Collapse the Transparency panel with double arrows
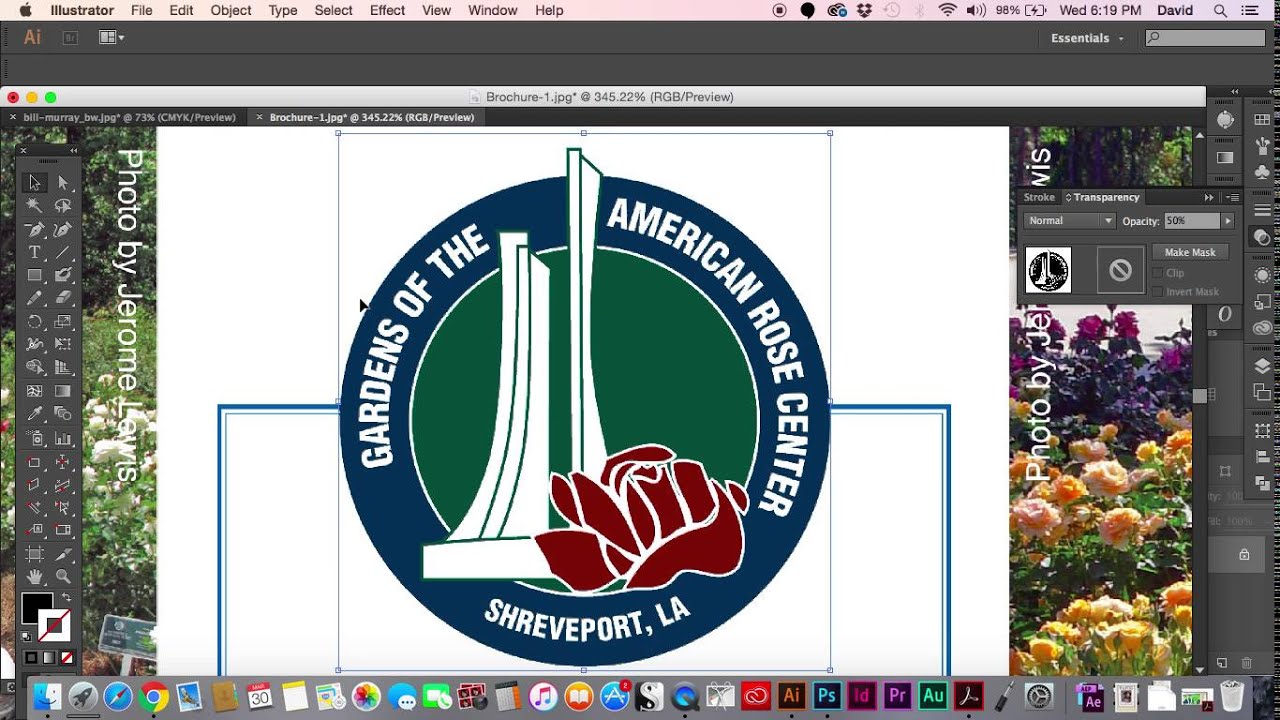Viewport: 1280px width, 720px height. point(1209,198)
